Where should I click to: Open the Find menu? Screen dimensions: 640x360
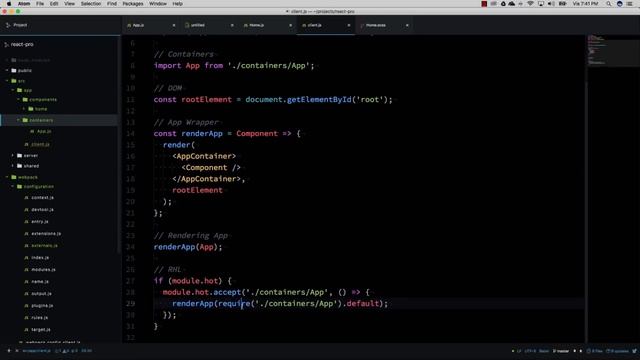click(x=112, y=4)
